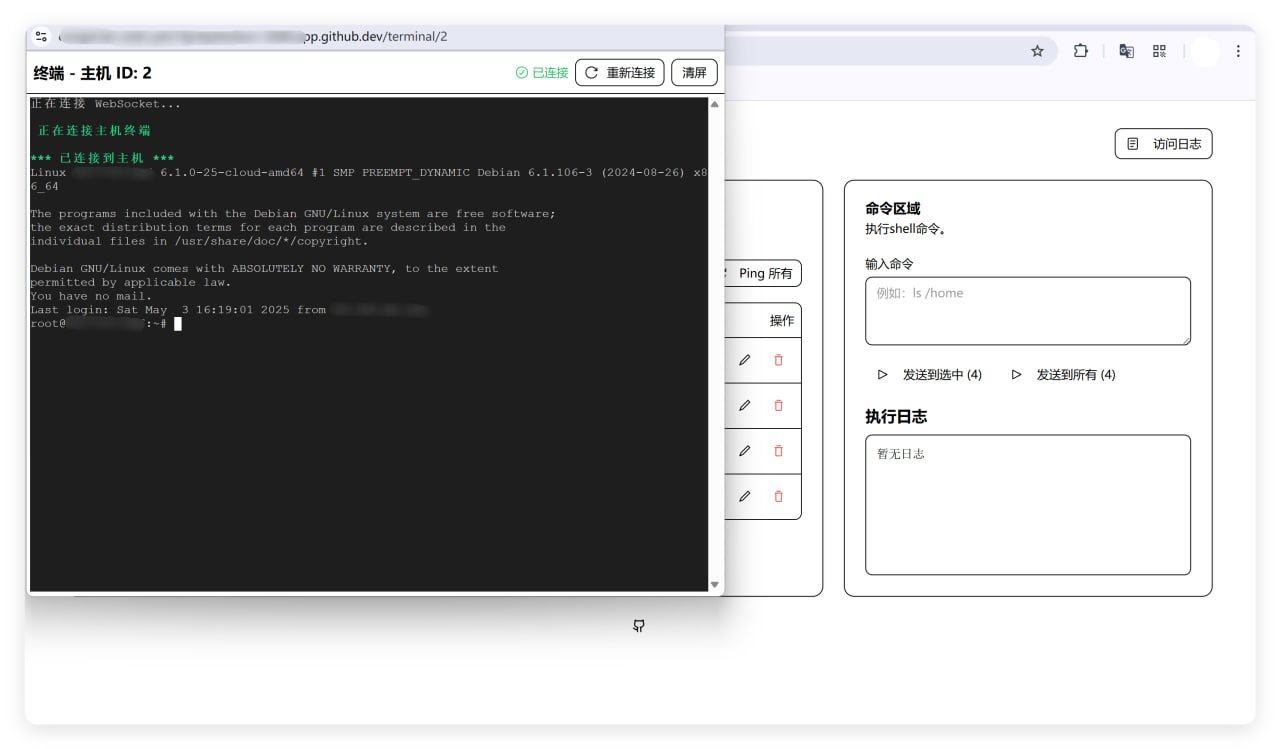Click the 输入命令 command input box
The width and height of the screenshot is (1280, 749).
(1028, 311)
